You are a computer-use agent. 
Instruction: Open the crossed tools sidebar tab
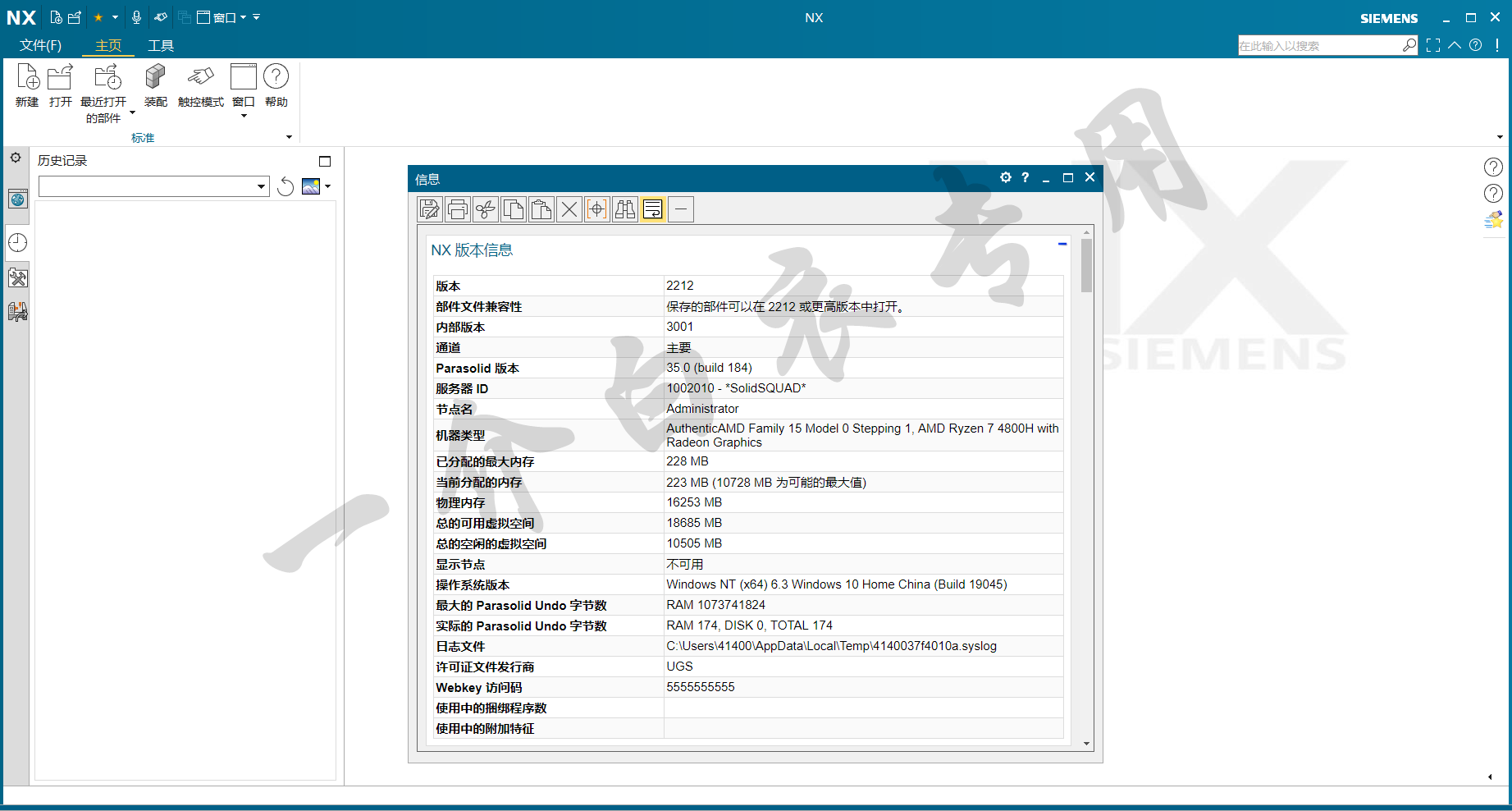click(18, 277)
